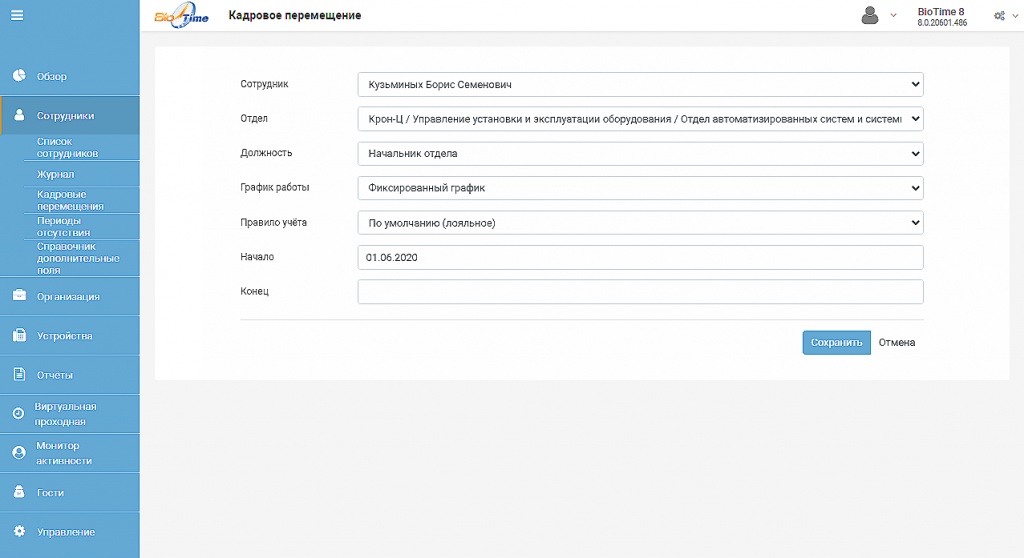Click the Управление gear icon
Image resolution: width=1024 pixels, height=558 pixels.
19,531
